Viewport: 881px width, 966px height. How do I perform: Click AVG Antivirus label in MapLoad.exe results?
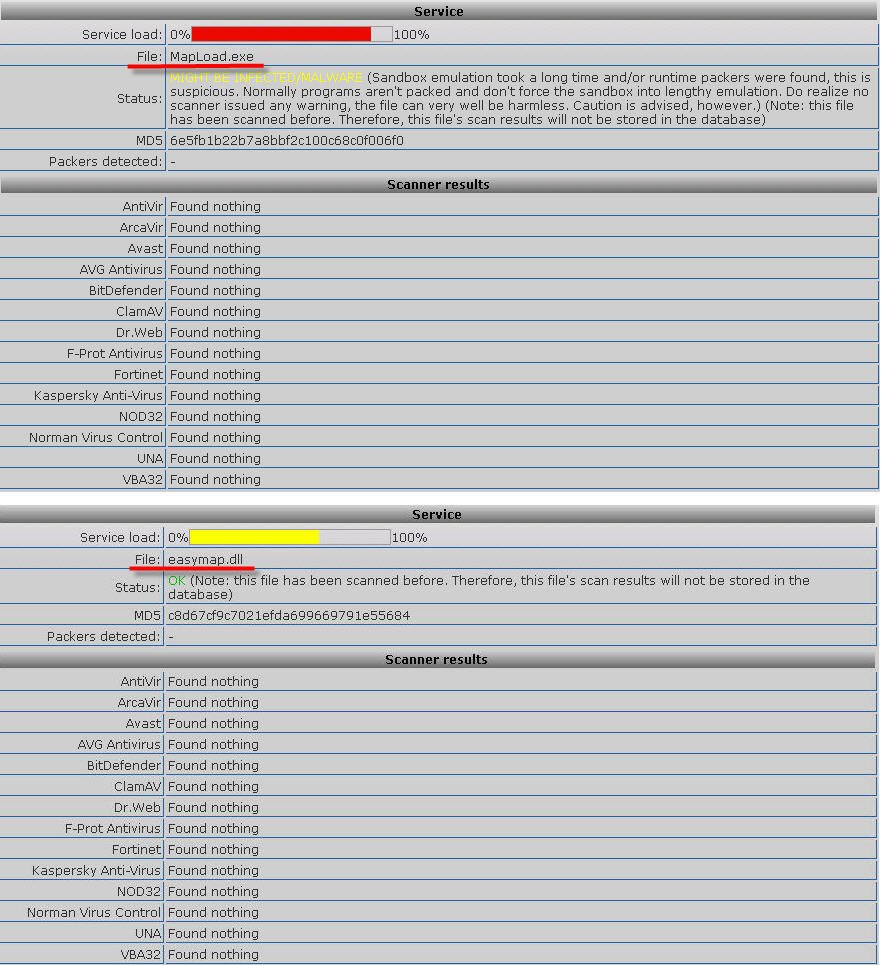[121, 269]
